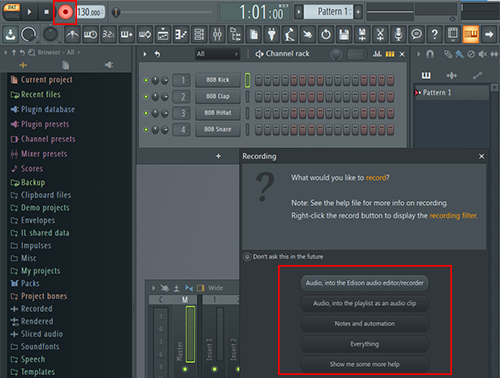The height and width of the screenshot is (378, 500).
Task: Click the Save project floppy icon
Action: [344, 34]
